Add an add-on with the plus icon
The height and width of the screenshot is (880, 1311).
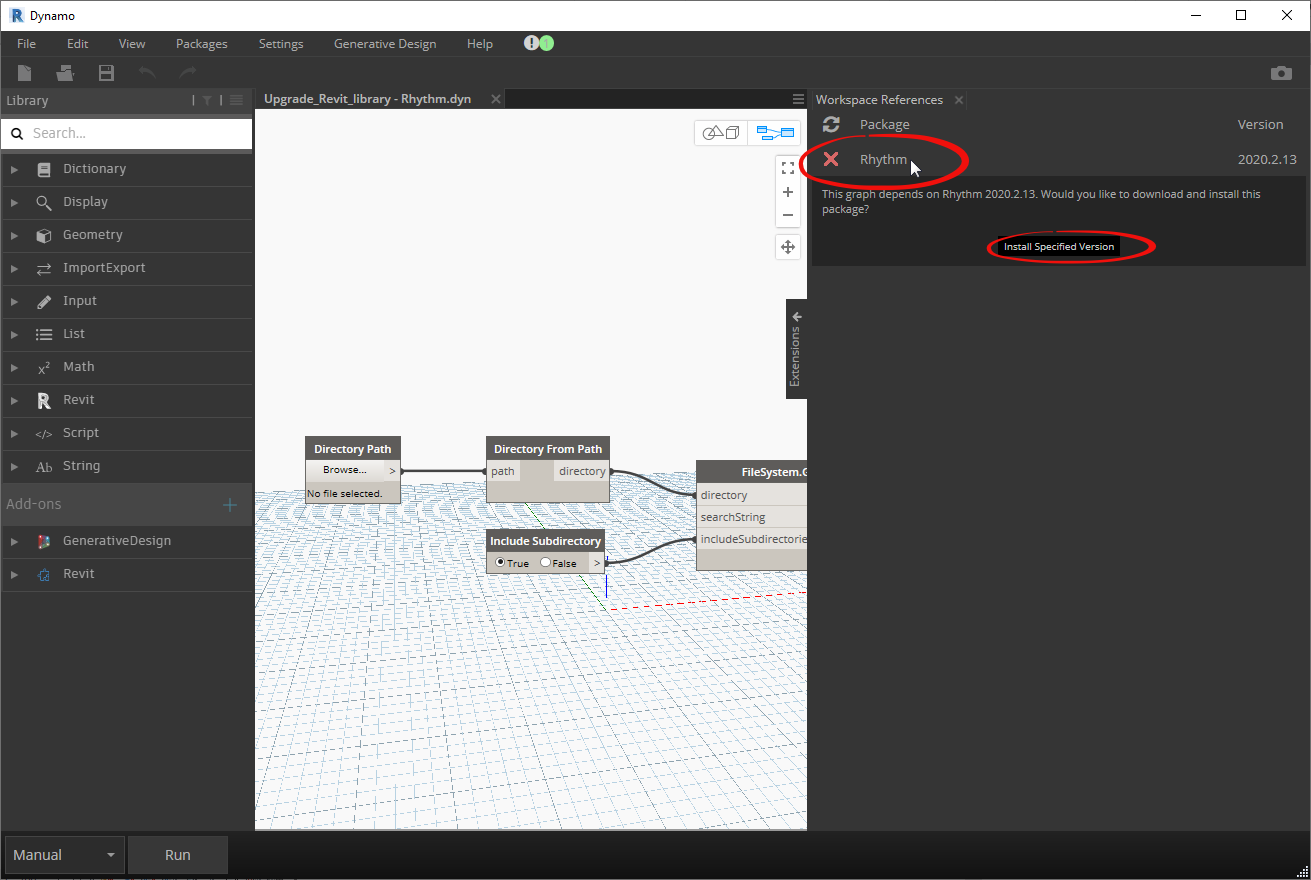[229, 505]
